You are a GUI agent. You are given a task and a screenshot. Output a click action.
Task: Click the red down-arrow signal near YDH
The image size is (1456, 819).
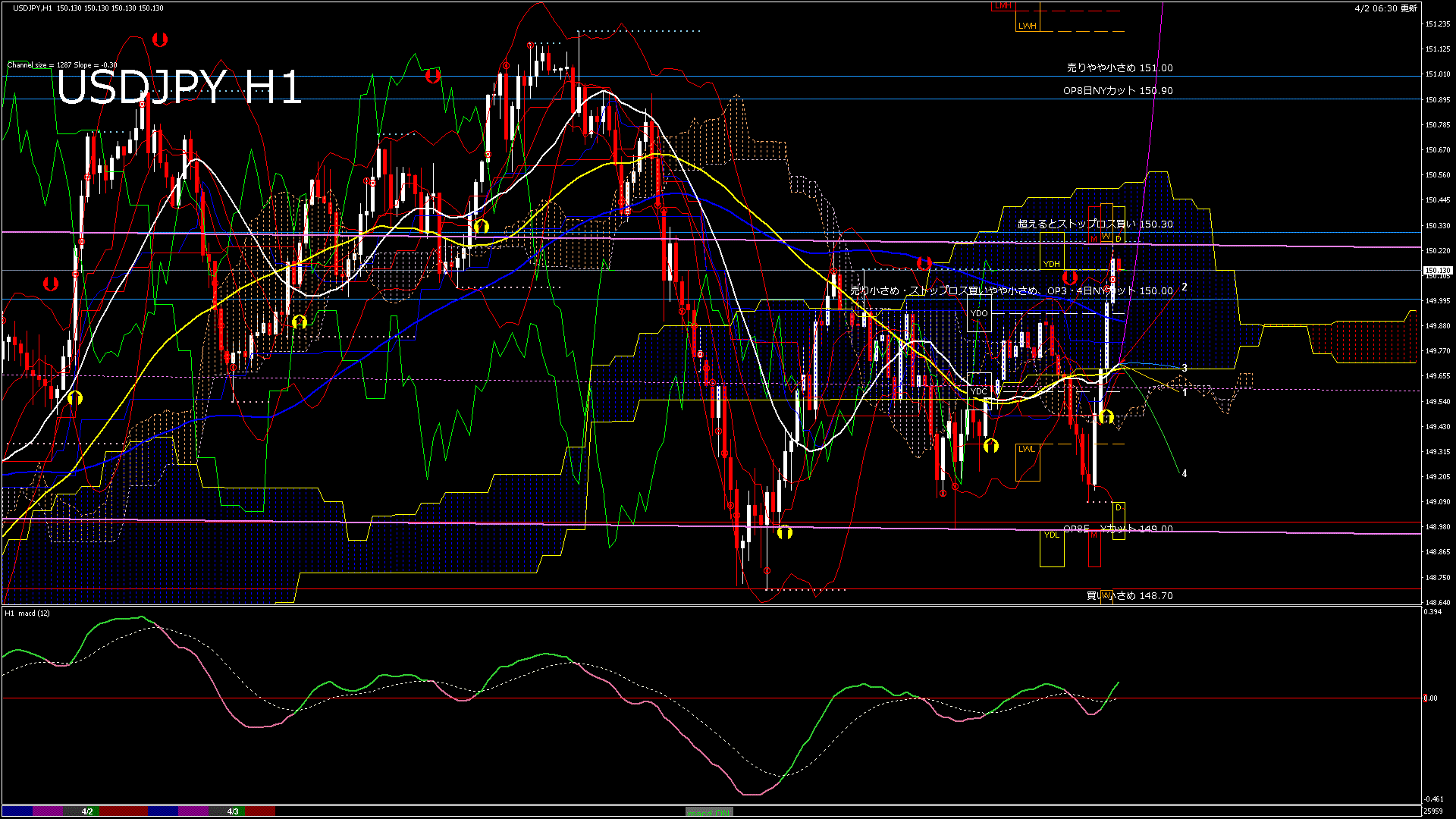click(1069, 278)
